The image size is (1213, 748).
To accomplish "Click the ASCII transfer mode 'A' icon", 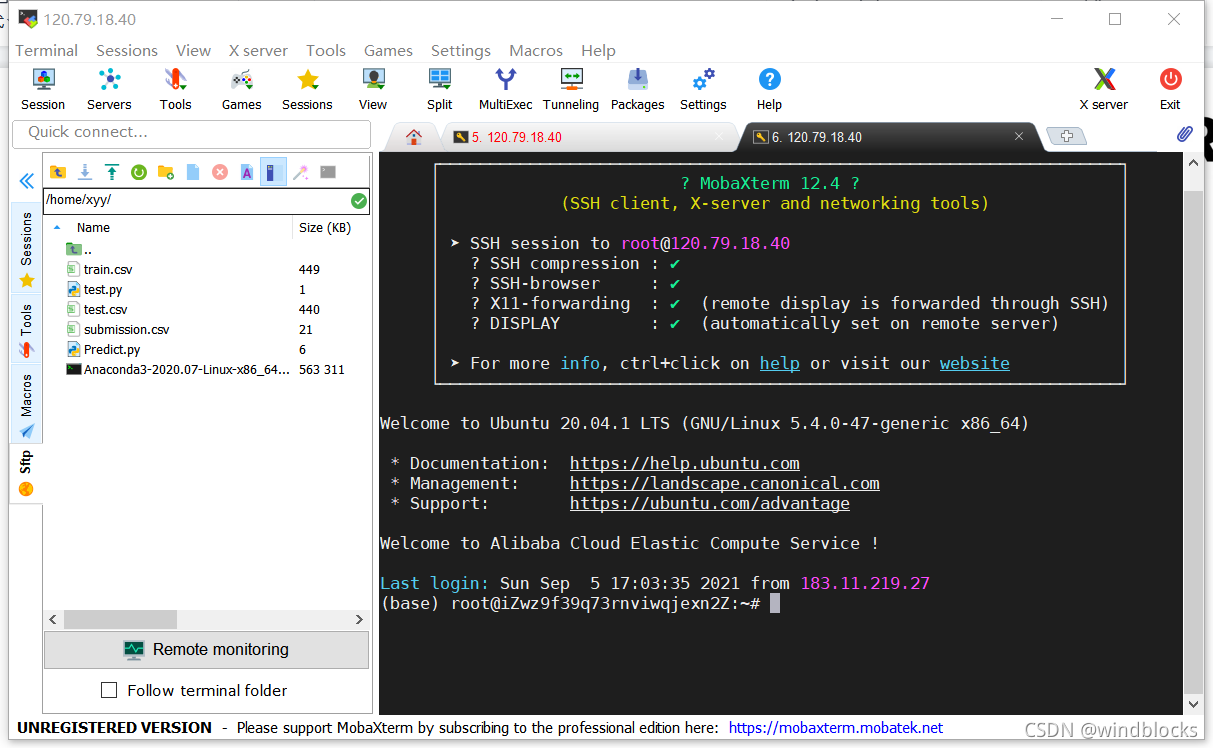I will (x=247, y=172).
